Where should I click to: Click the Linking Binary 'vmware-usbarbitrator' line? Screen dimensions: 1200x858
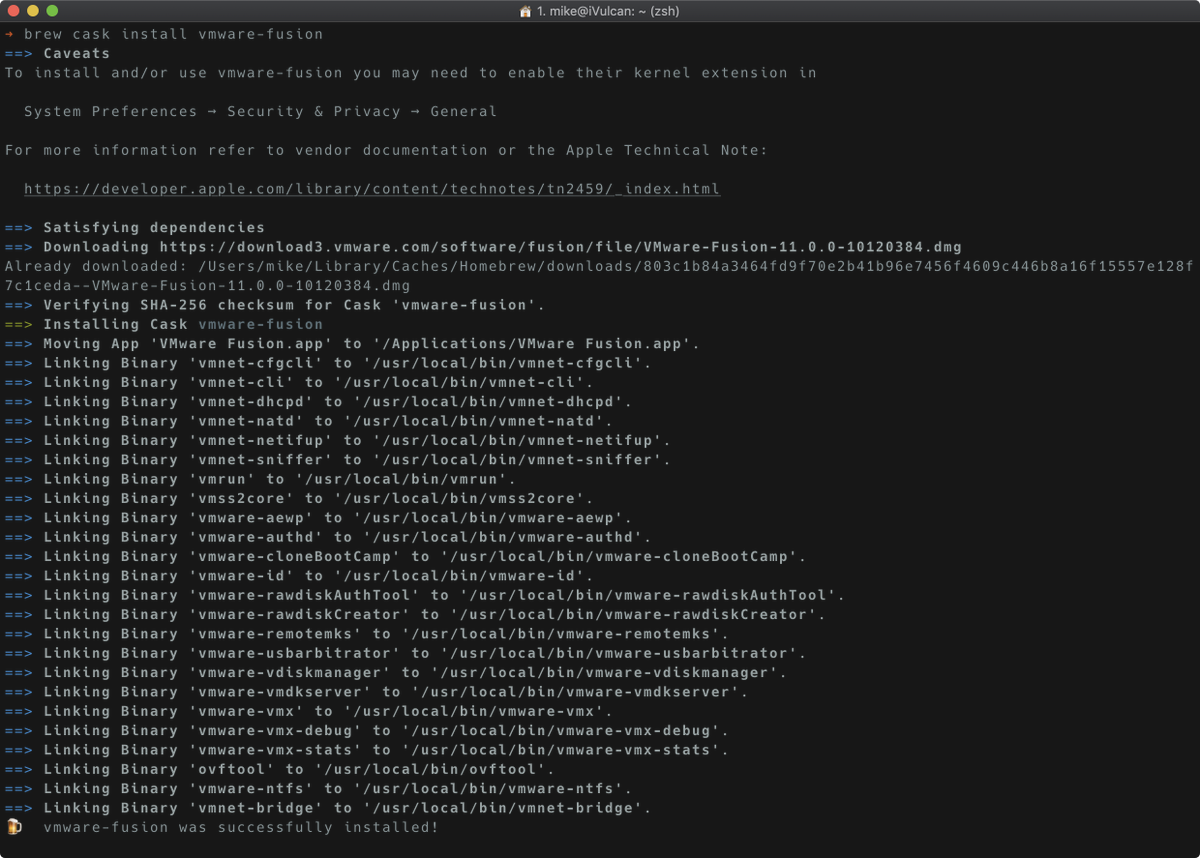click(x=405, y=653)
